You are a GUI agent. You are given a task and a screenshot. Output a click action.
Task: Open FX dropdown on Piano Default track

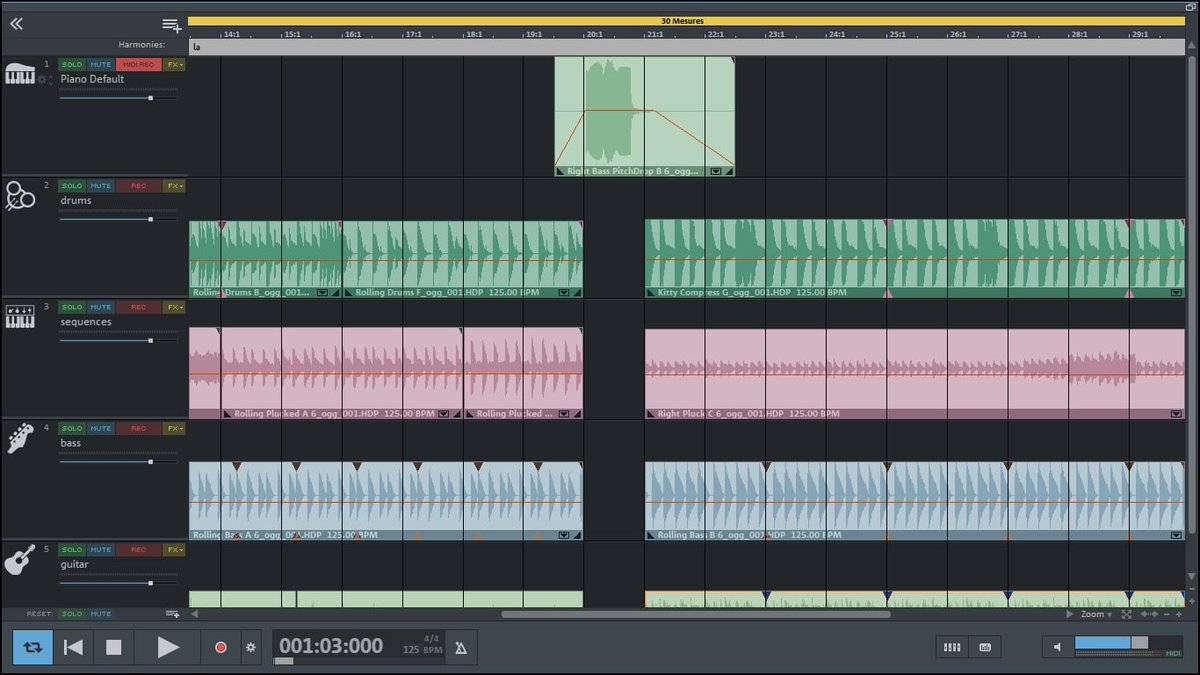pyautogui.click(x=174, y=64)
